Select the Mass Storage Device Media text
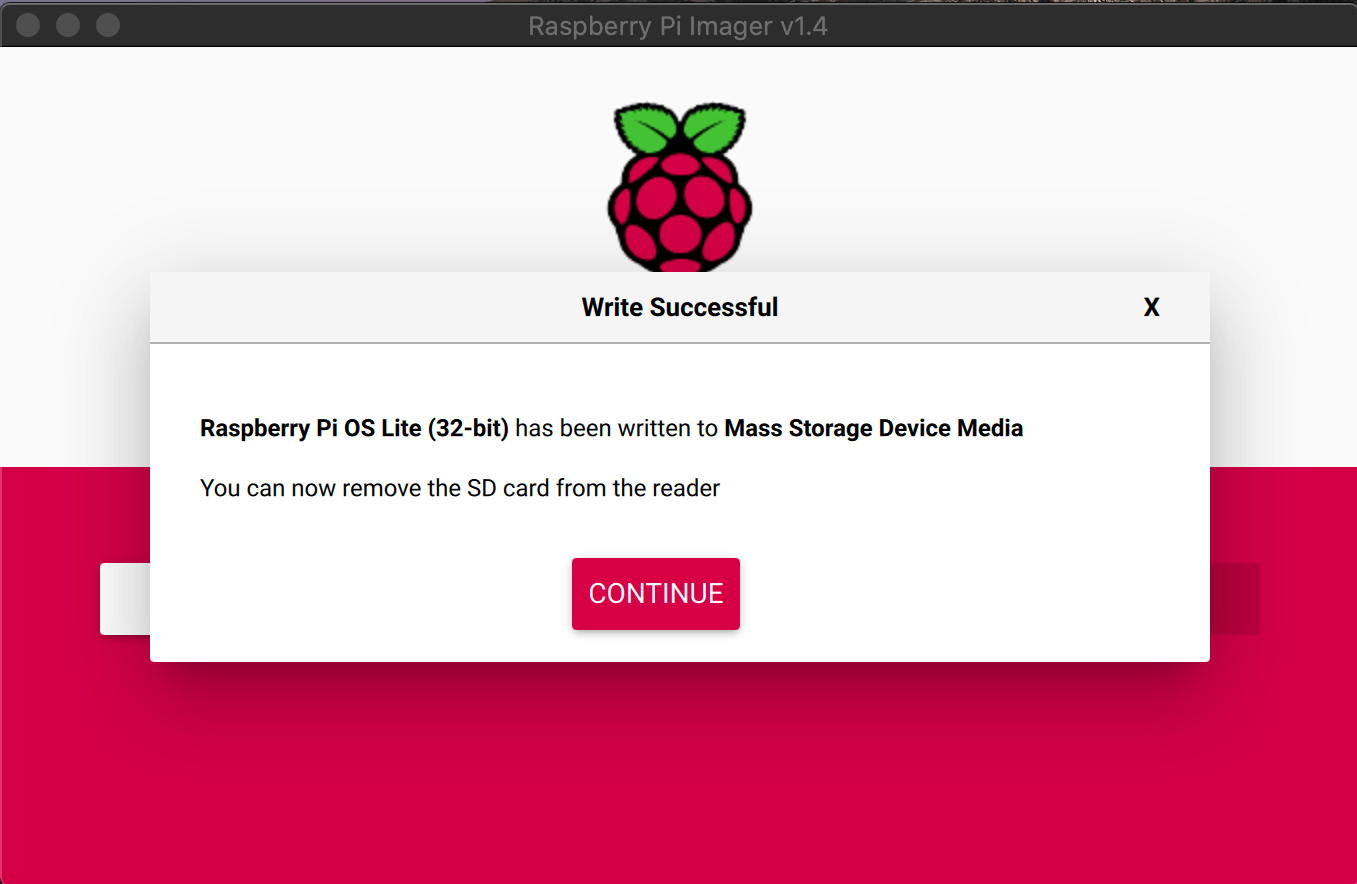Viewport: 1357px width, 884px height. coord(873,429)
